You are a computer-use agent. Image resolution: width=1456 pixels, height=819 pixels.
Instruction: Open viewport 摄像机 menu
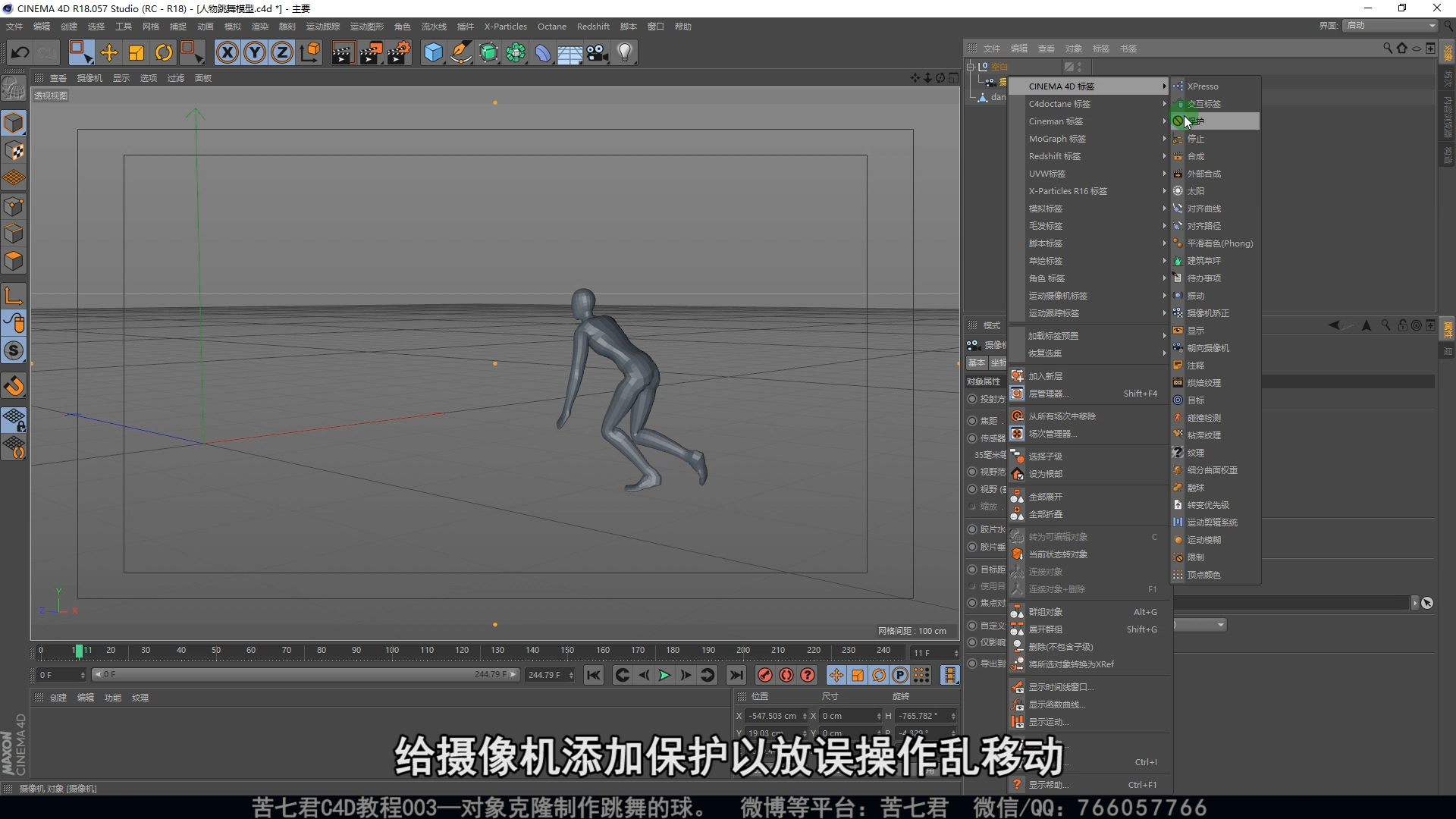tap(89, 78)
